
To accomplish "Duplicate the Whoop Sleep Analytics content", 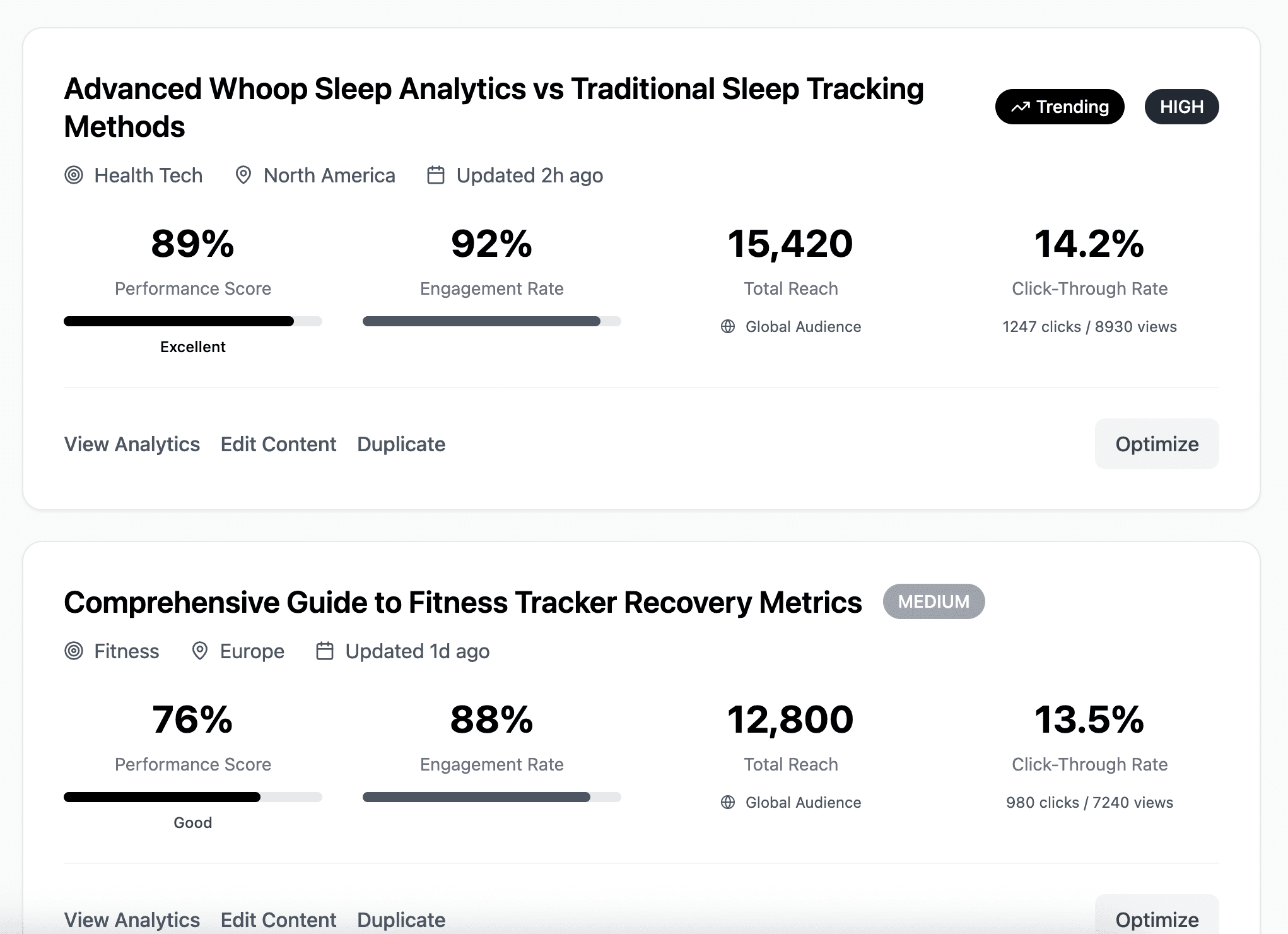I will [x=401, y=444].
